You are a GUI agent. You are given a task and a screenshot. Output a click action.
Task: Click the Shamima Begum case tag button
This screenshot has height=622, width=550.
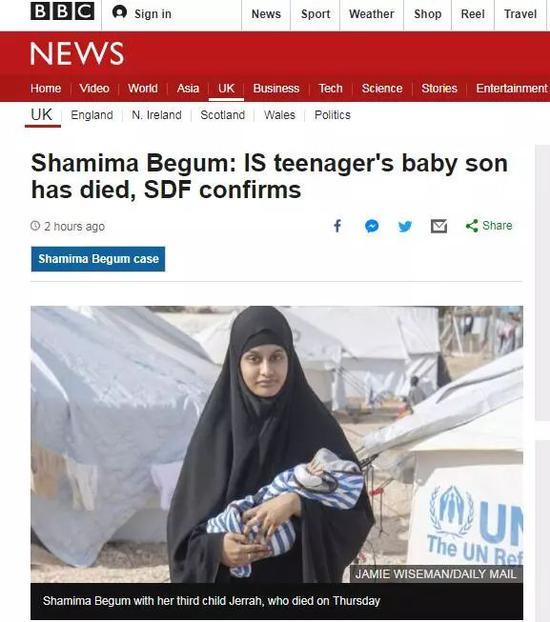pyautogui.click(x=98, y=259)
